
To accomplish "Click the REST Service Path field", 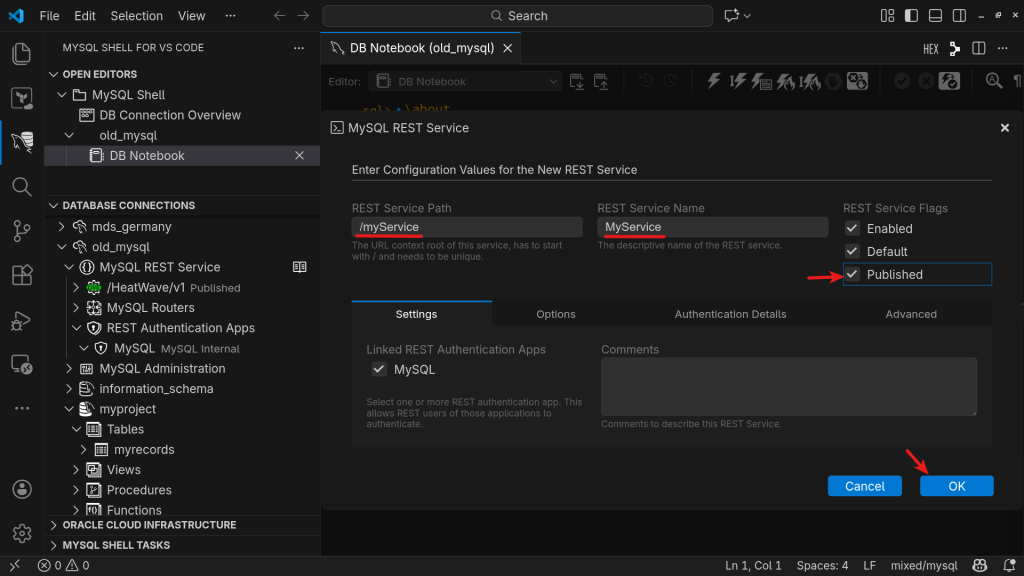I will click(466, 227).
